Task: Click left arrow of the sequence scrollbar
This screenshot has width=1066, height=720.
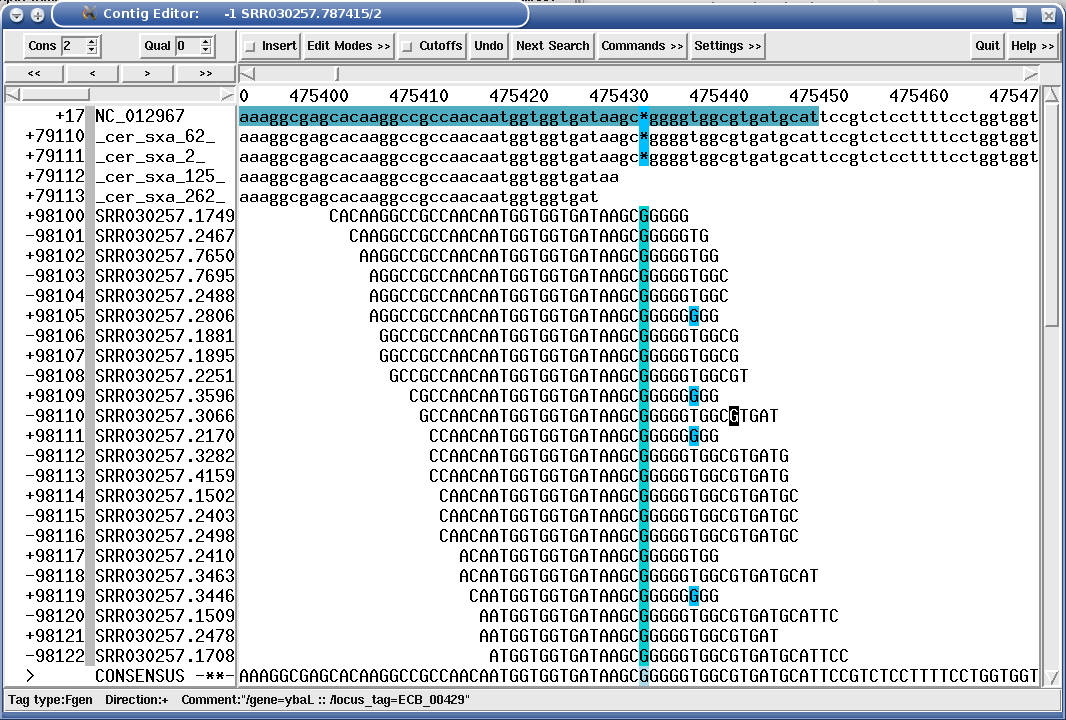Action: (247, 73)
